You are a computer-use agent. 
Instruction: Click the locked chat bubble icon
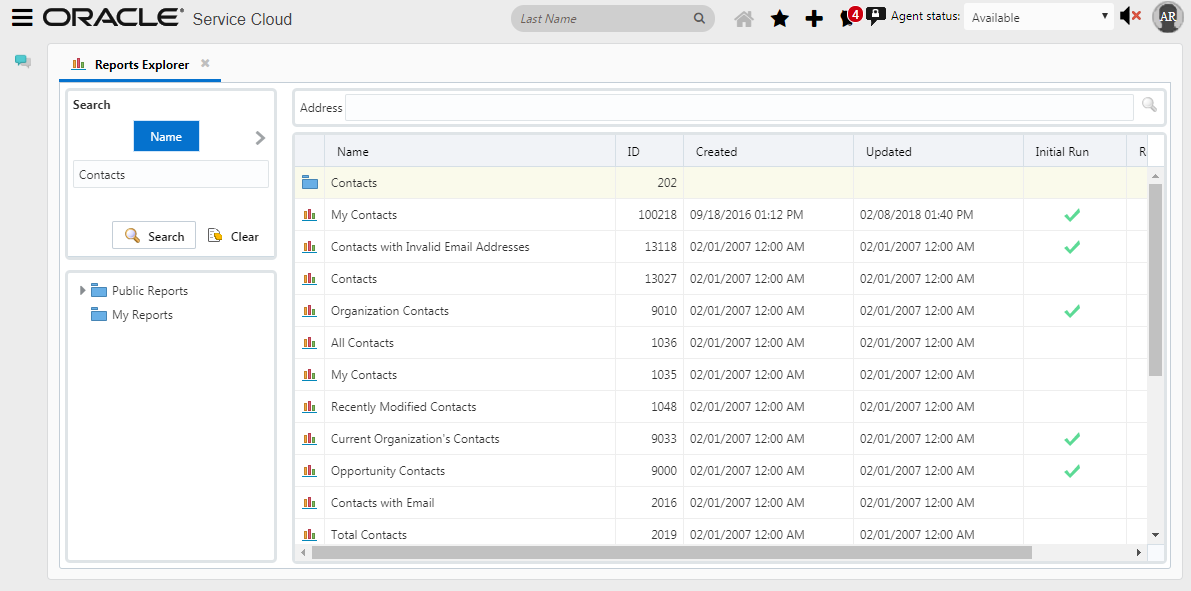click(876, 17)
